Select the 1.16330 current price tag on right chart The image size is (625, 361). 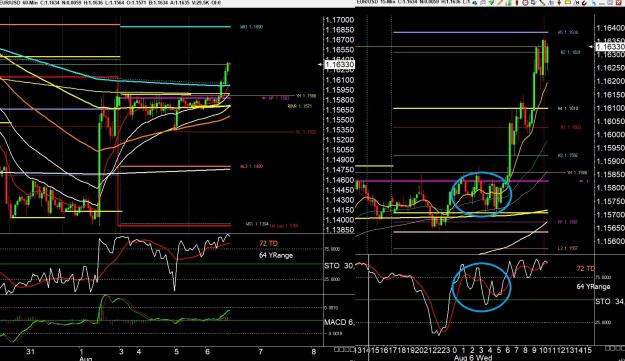610,47
